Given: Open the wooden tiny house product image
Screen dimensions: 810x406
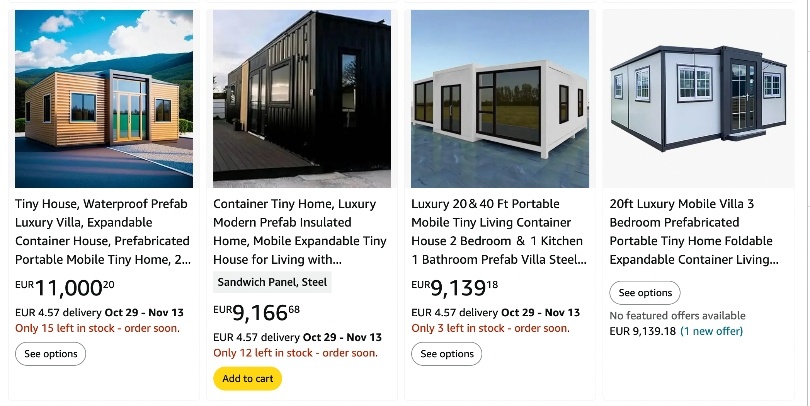Looking at the screenshot, I should coord(103,98).
